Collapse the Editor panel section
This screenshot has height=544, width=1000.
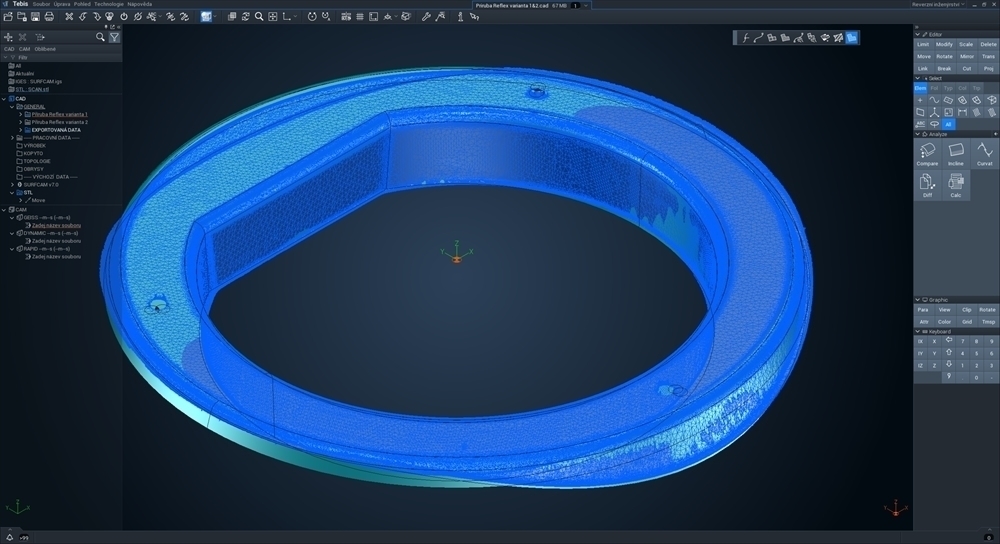tap(918, 34)
